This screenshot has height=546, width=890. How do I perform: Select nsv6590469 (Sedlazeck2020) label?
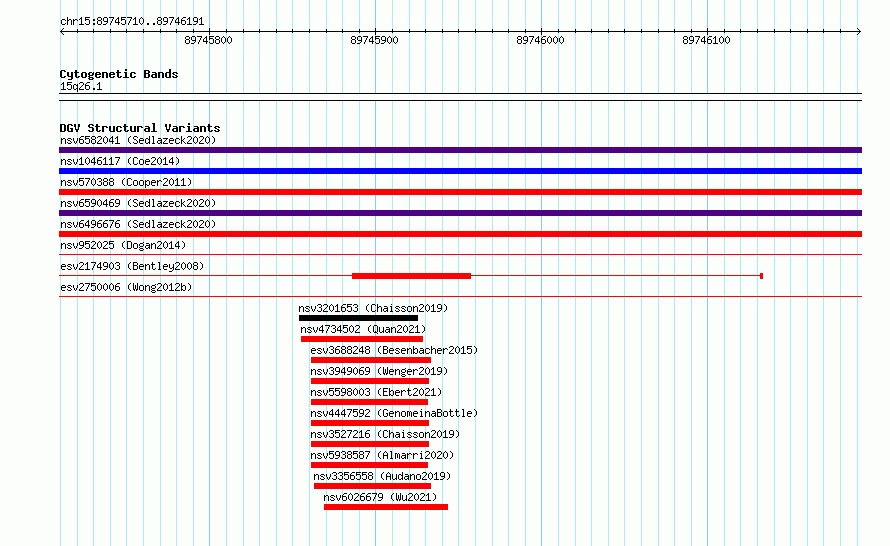[138, 203]
